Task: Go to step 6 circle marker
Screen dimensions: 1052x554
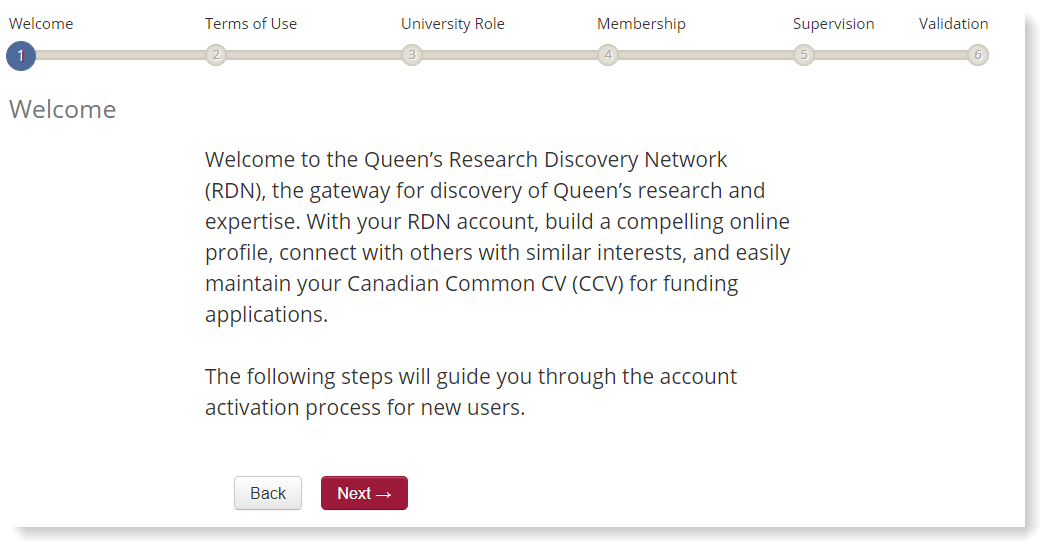Action: (978, 55)
